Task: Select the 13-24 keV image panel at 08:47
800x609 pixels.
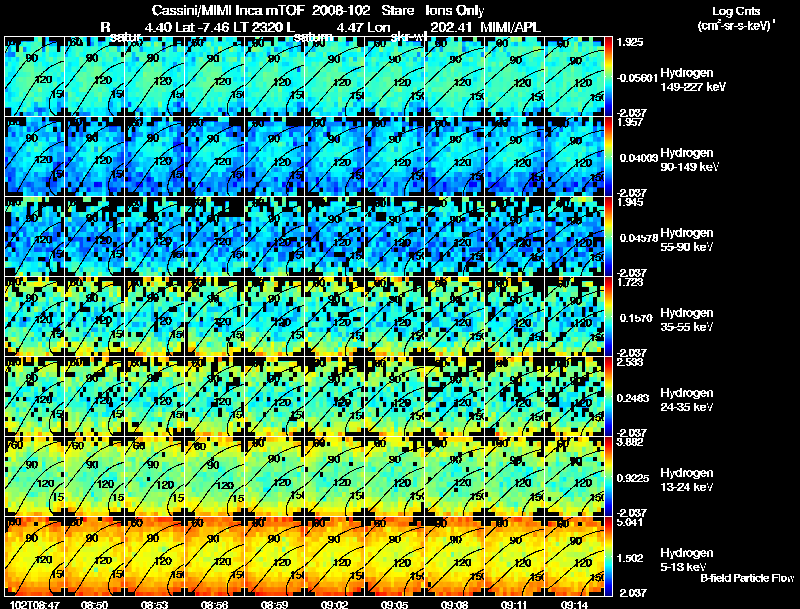Action: [35, 476]
